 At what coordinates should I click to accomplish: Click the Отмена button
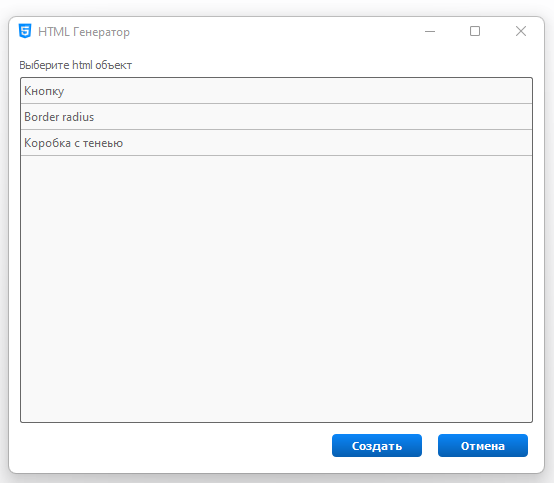click(483, 446)
